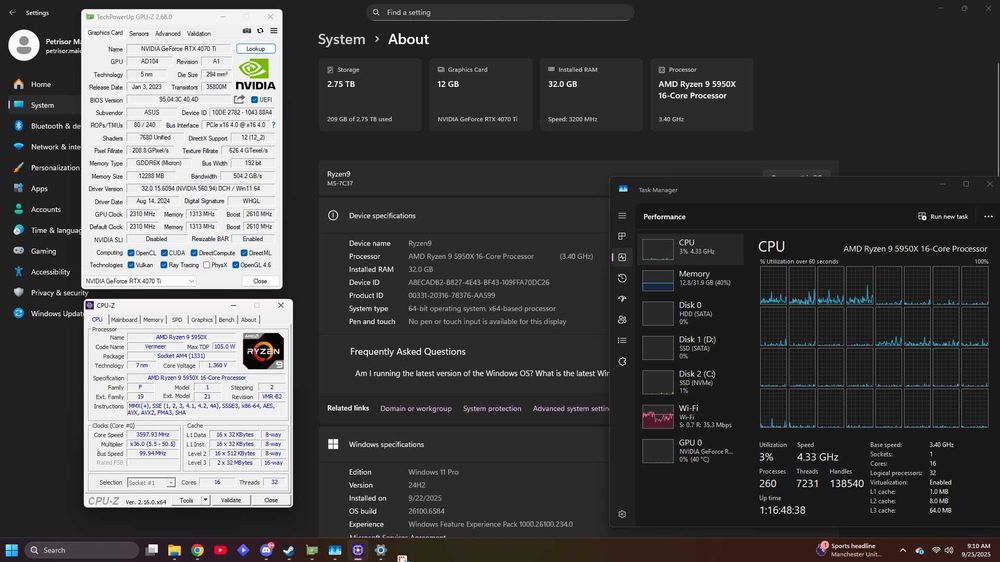
Task: Click System breadcrumb in Settings
Action: tap(341, 39)
